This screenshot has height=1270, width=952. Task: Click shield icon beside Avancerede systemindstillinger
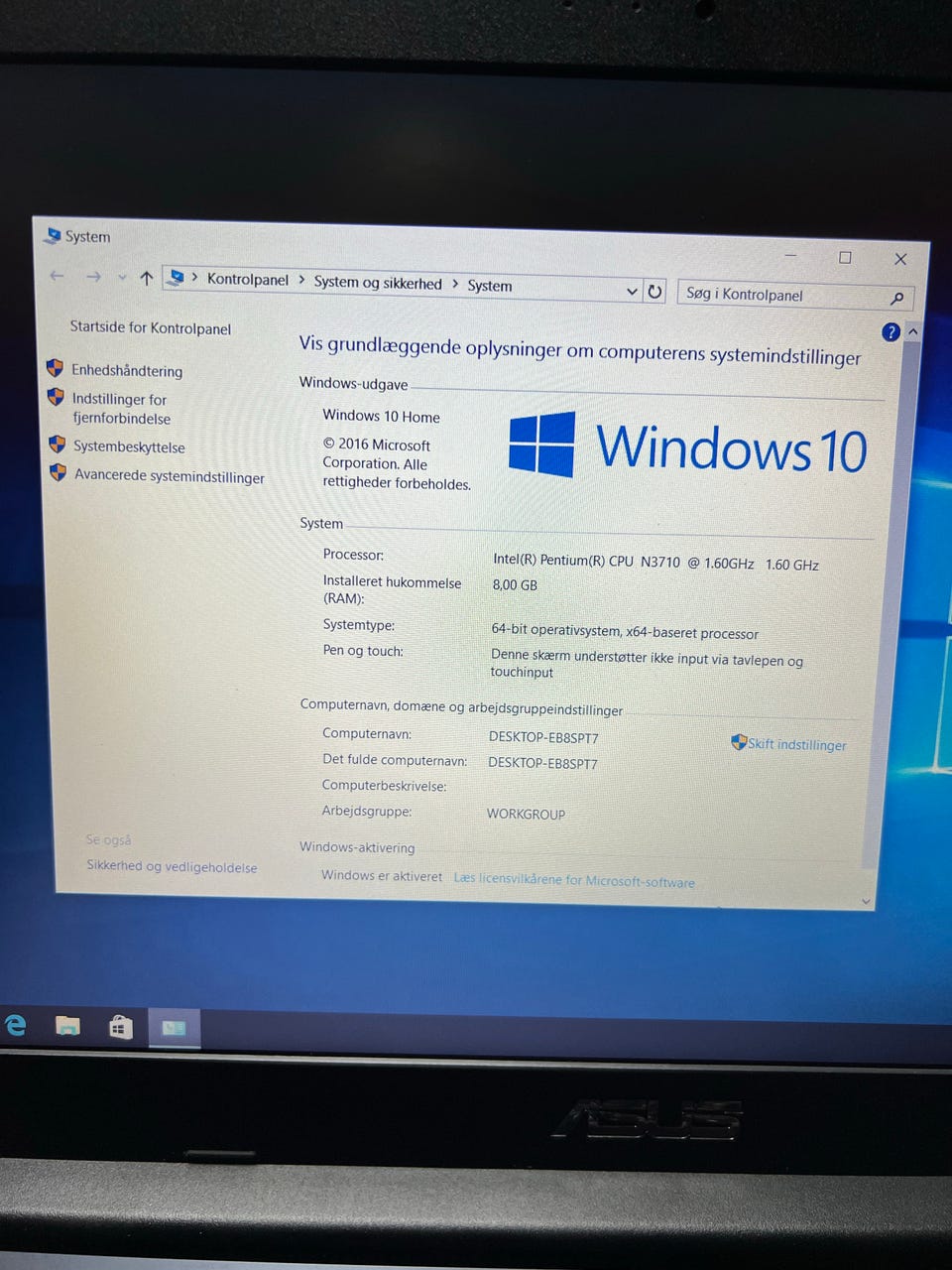(x=59, y=472)
